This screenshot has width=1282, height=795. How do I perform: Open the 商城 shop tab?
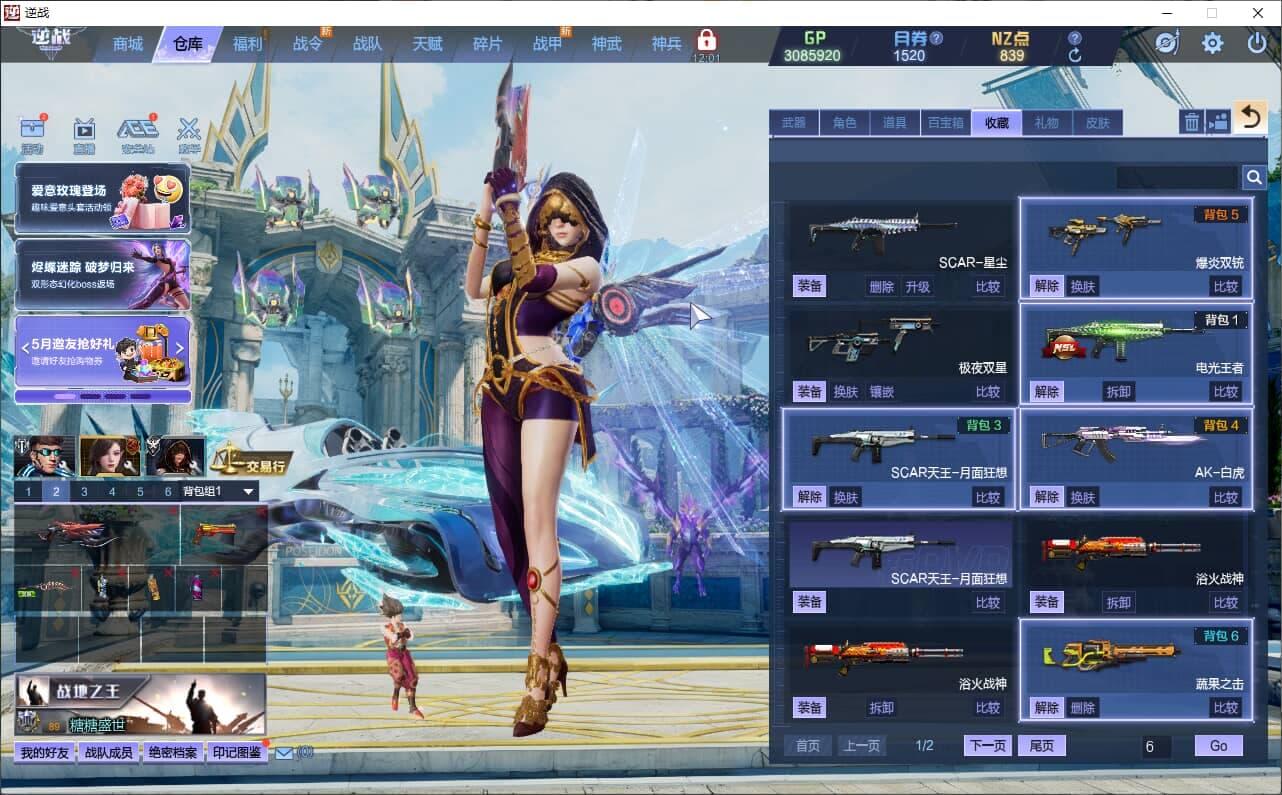pos(128,44)
